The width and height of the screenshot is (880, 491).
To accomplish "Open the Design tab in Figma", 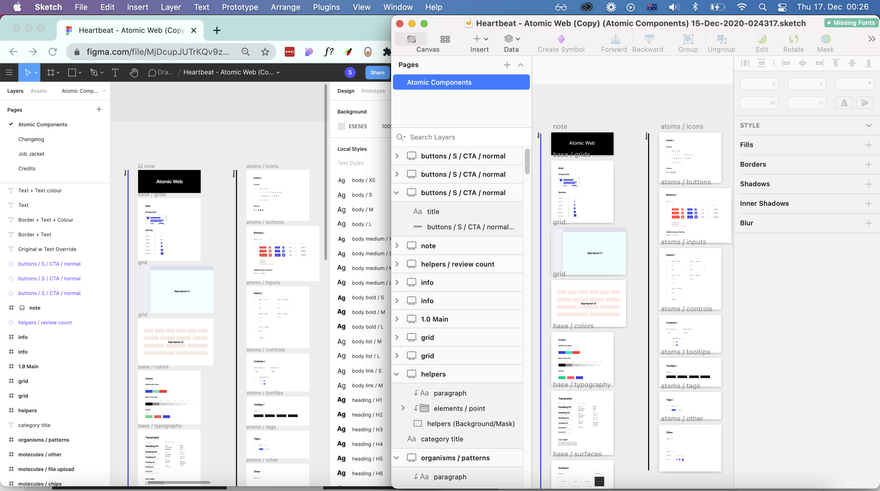I will [346, 91].
